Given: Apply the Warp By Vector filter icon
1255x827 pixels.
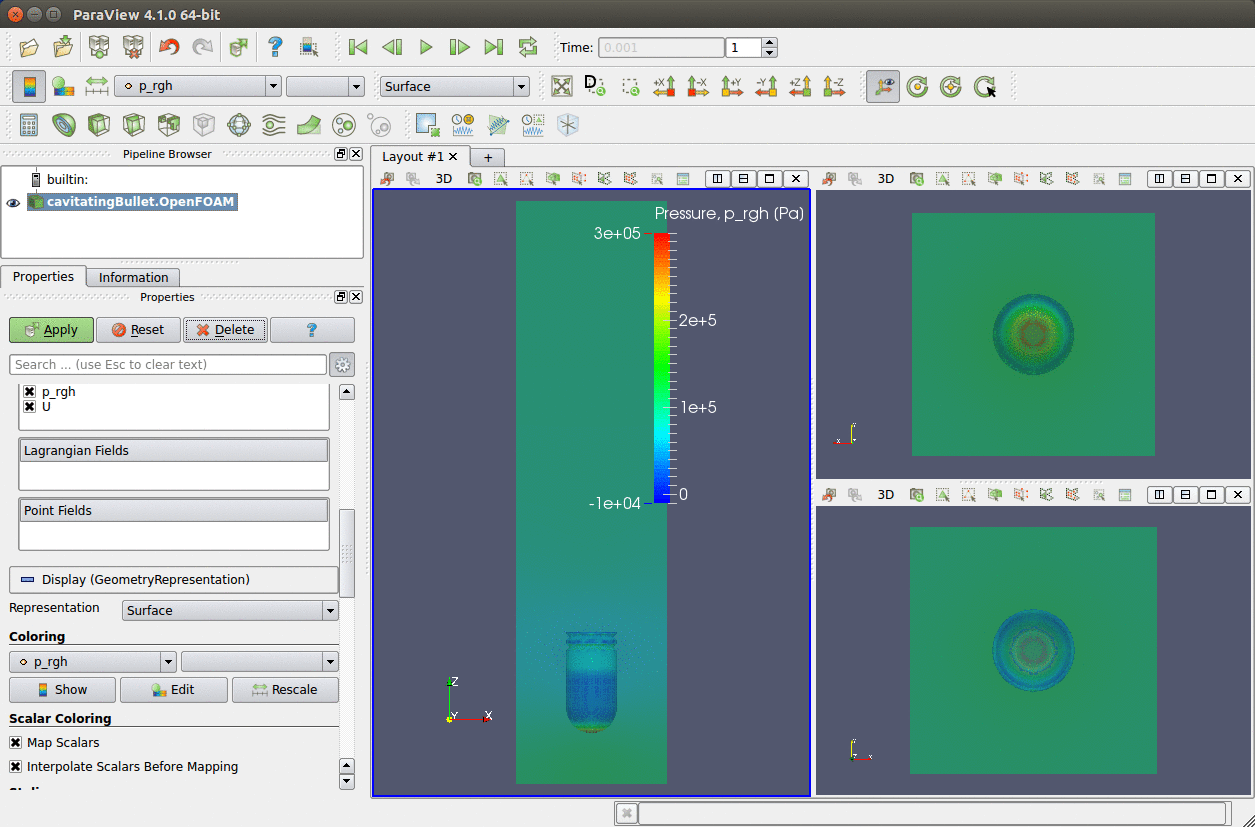Looking at the screenshot, I should pyautogui.click(x=309, y=125).
